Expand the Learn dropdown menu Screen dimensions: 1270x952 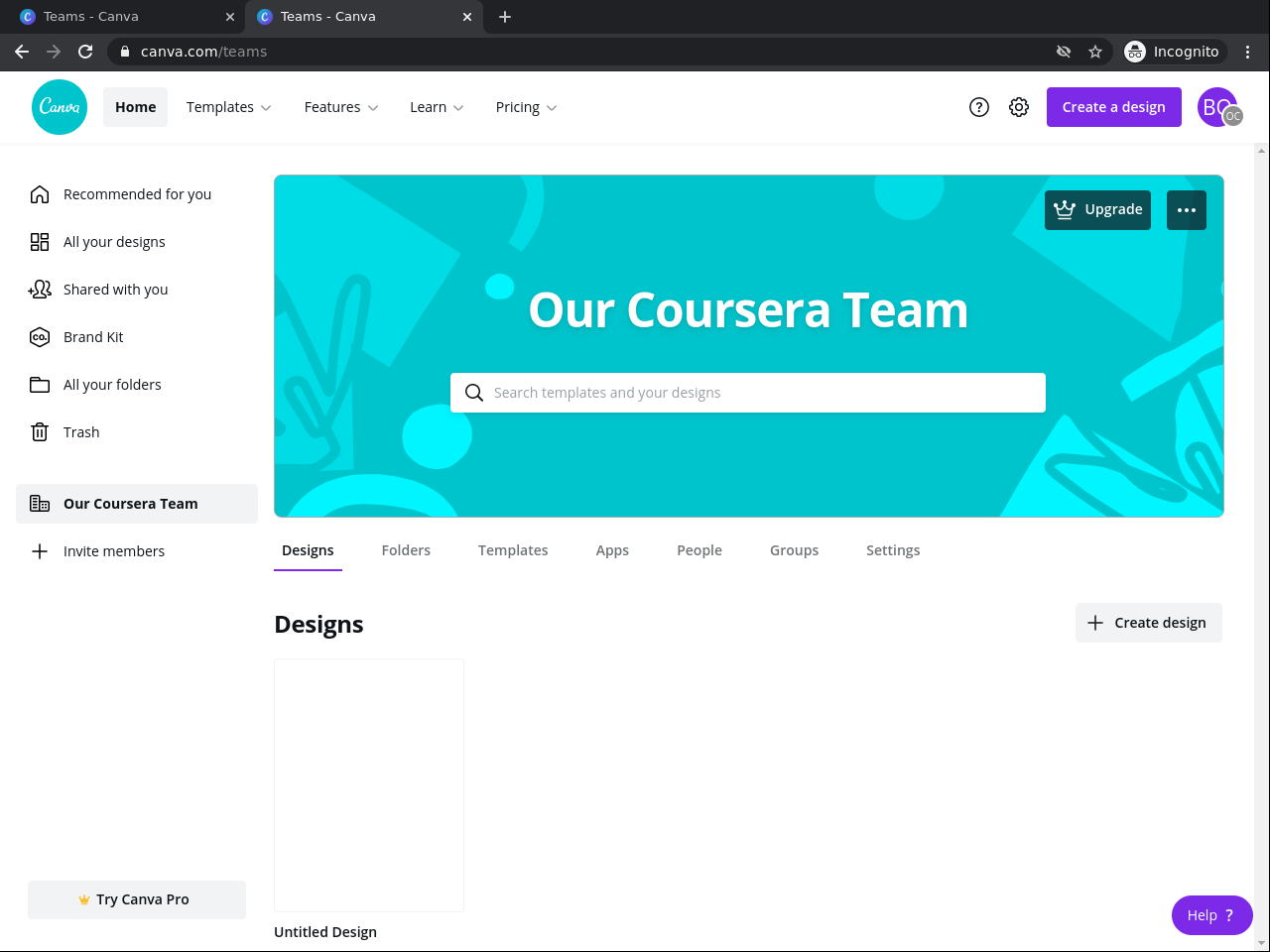tap(437, 107)
